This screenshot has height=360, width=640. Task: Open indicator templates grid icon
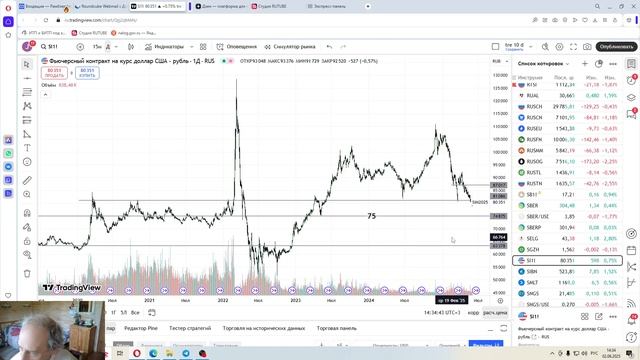click(203, 47)
